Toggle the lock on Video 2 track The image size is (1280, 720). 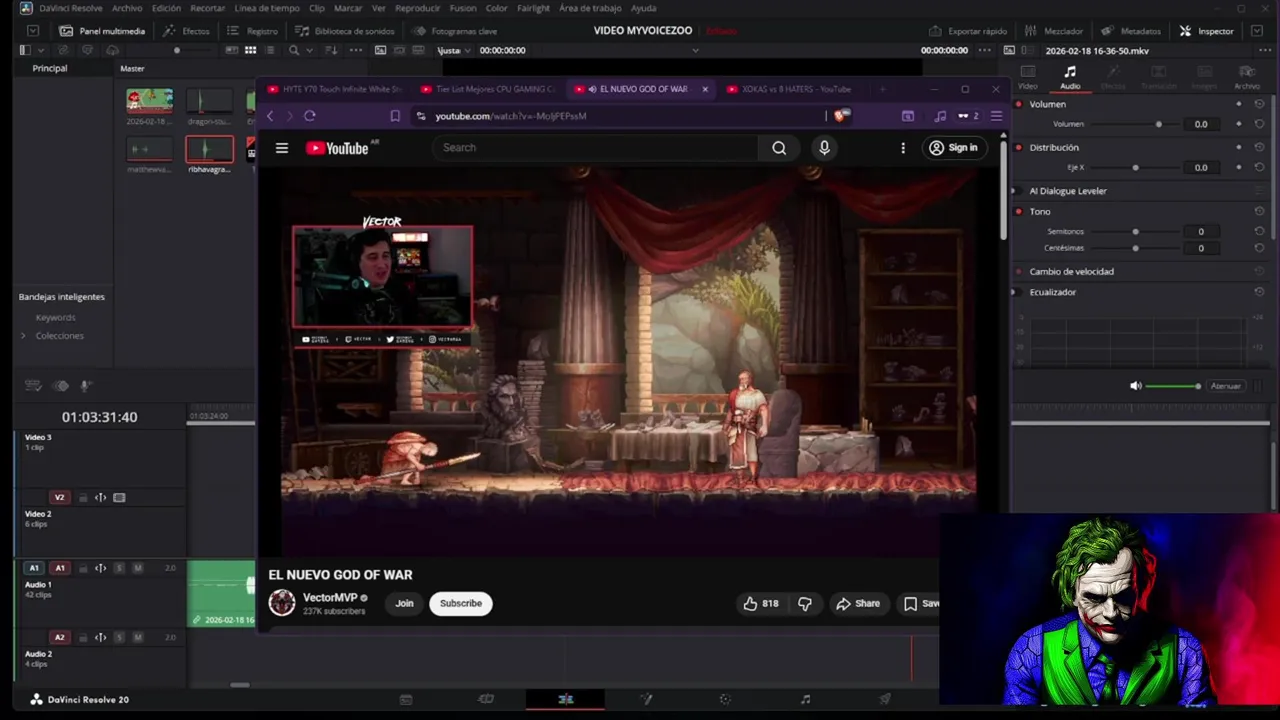tap(83, 498)
